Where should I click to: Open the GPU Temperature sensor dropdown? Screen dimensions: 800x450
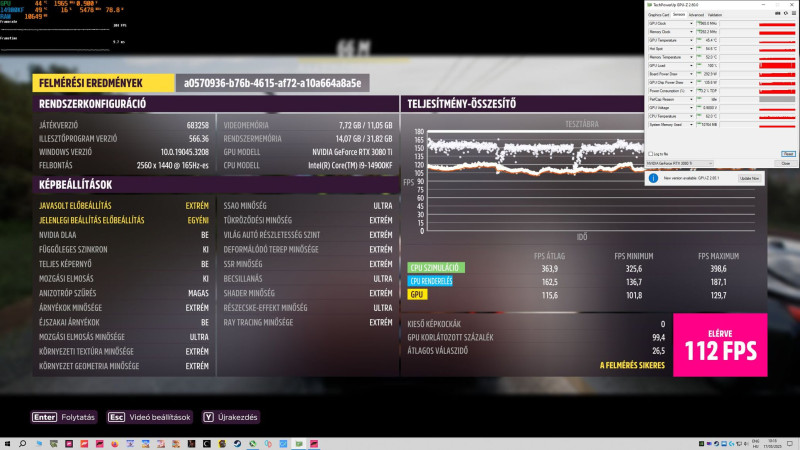coord(691,40)
